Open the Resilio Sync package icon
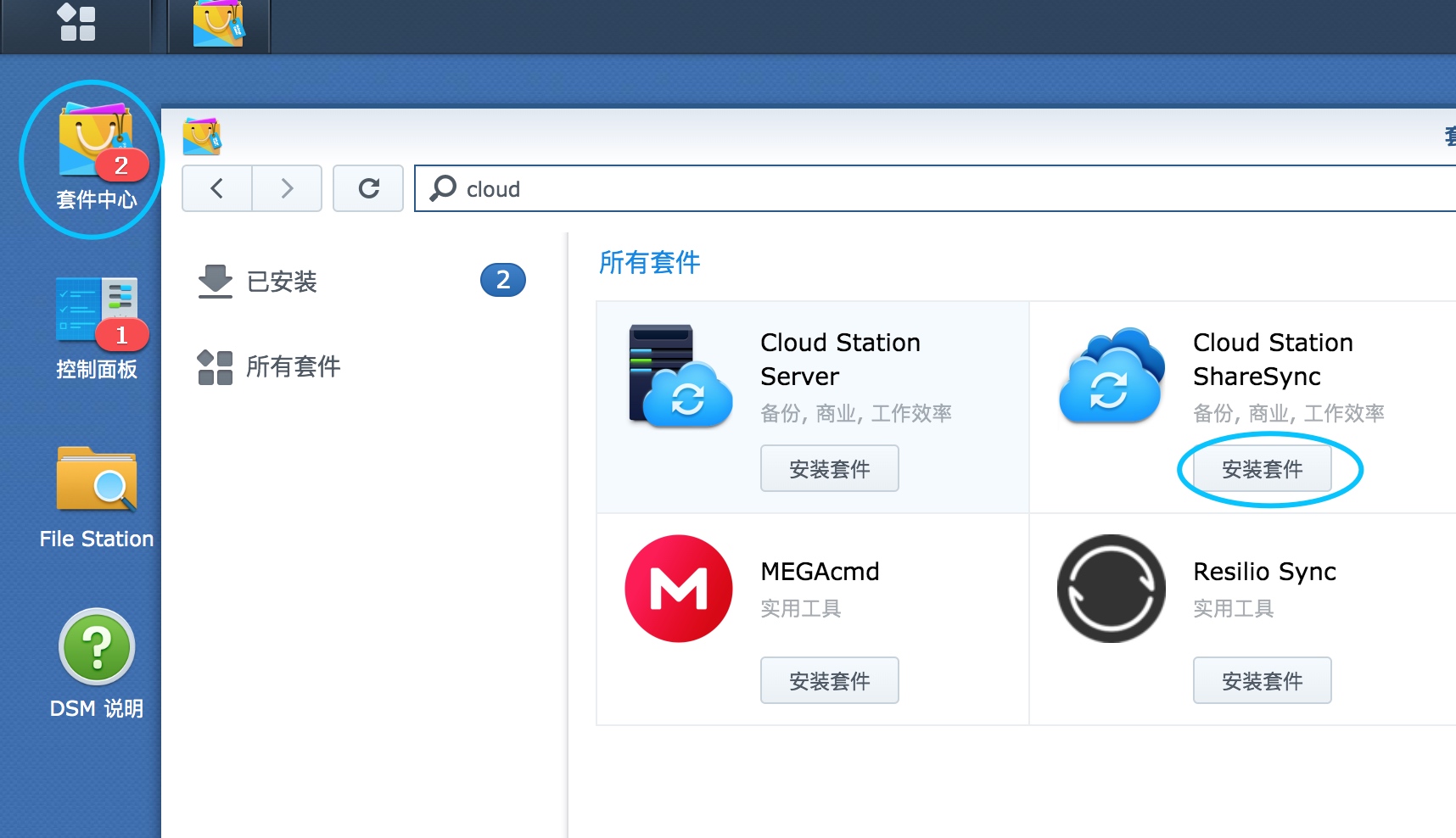This screenshot has width=1456, height=838. pyautogui.click(x=1112, y=589)
